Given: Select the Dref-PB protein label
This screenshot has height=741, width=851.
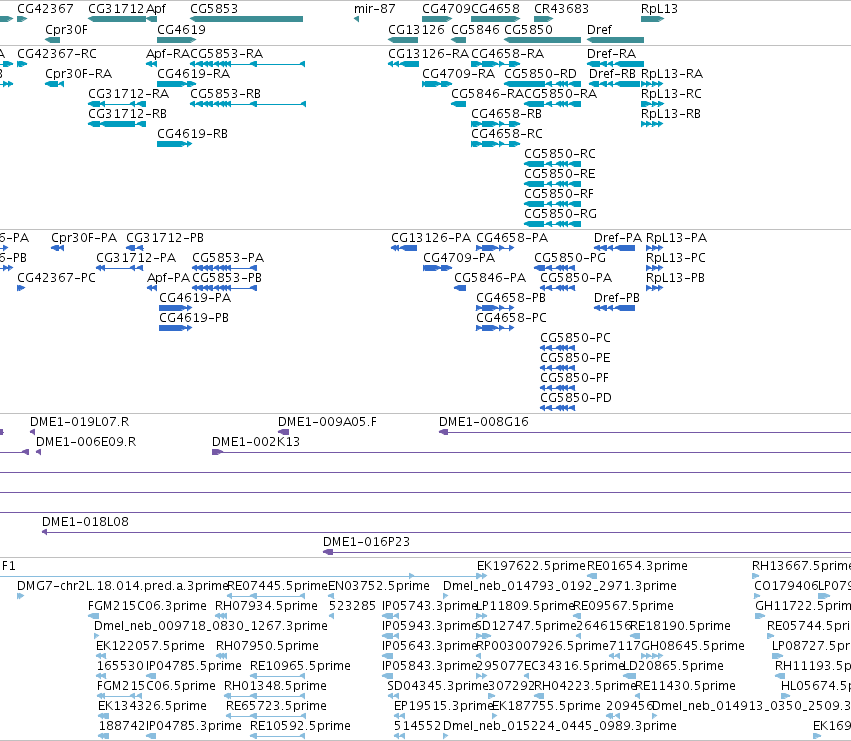Looking at the screenshot, I should tap(617, 299).
